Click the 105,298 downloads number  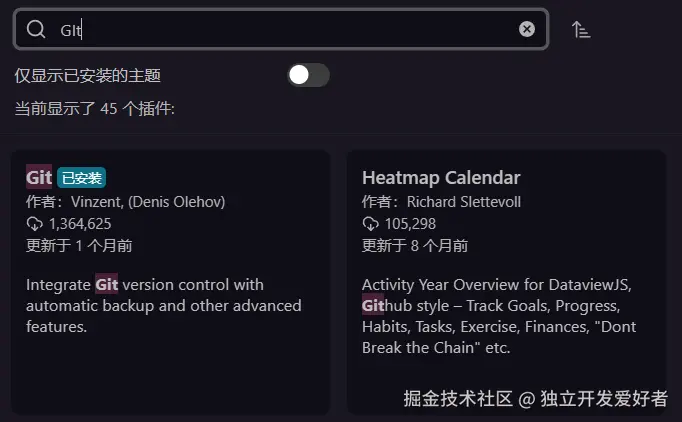tap(410, 224)
